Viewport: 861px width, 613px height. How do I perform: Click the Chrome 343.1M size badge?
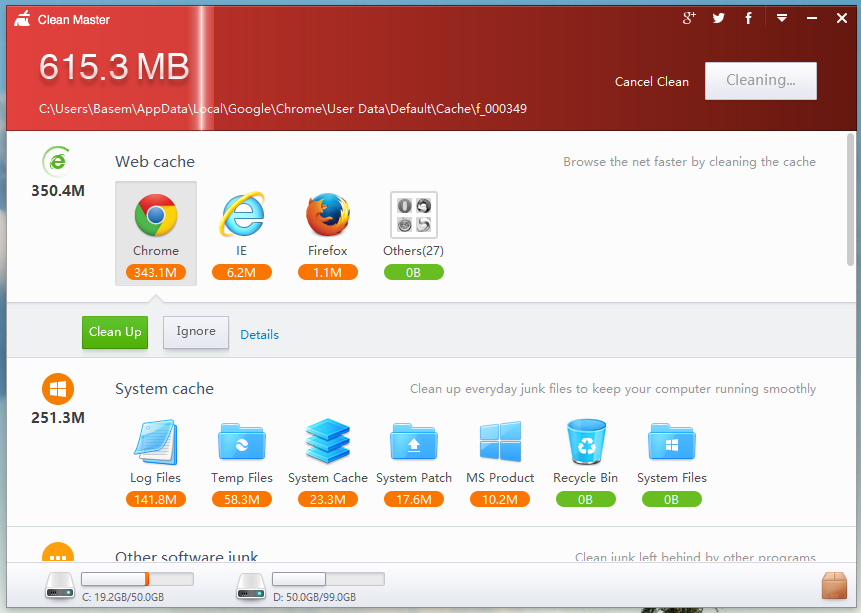tap(155, 272)
